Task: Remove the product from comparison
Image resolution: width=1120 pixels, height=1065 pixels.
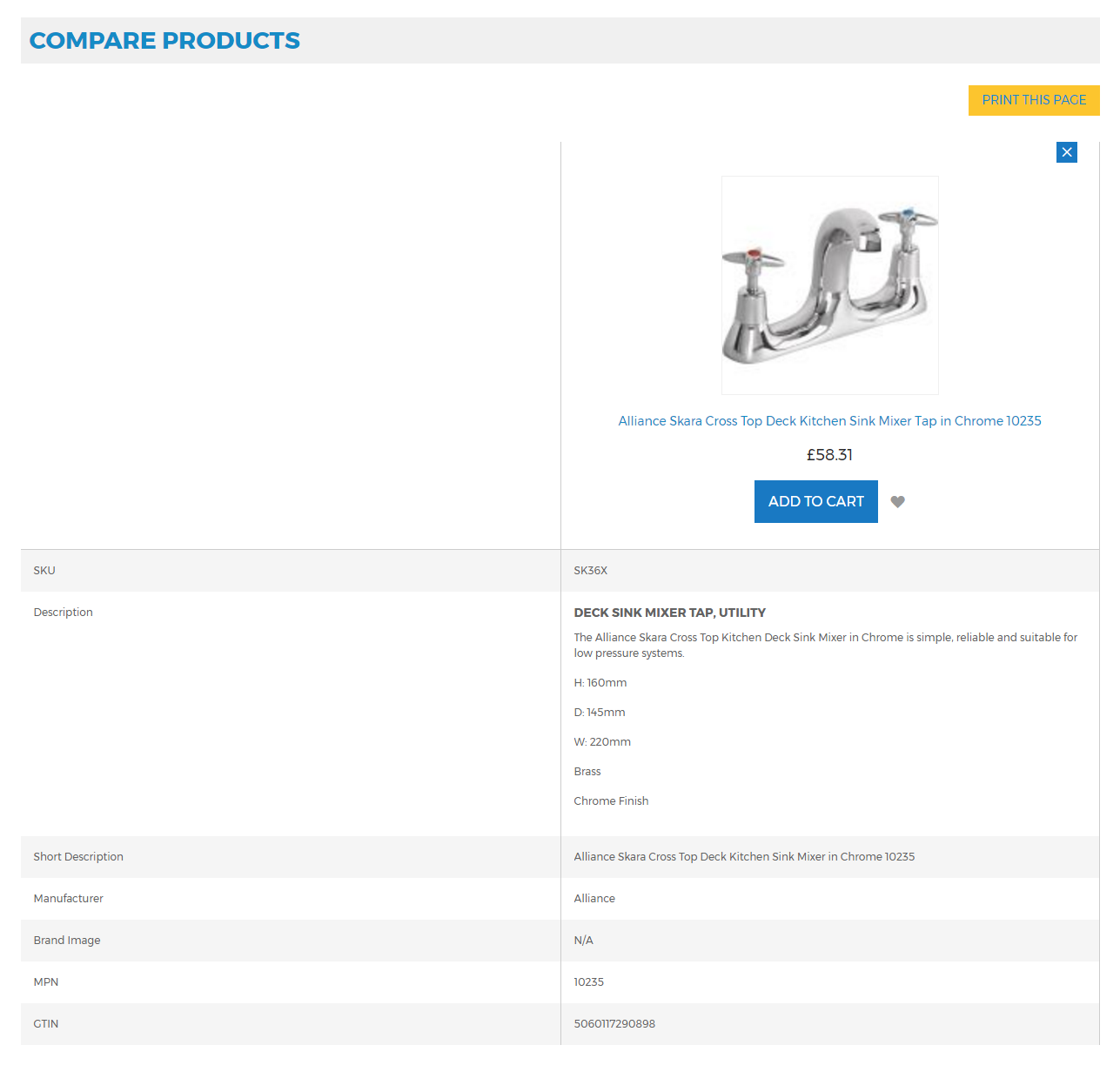Action: (x=1066, y=152)
